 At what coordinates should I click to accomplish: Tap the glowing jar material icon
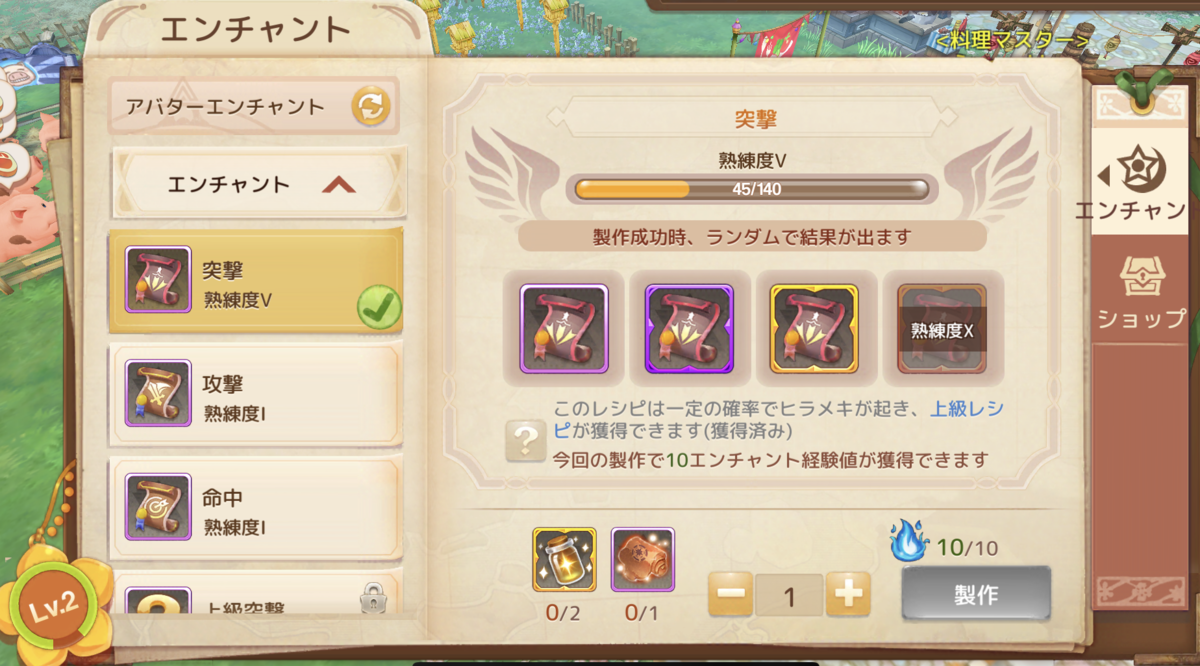(x=564, y=559)
